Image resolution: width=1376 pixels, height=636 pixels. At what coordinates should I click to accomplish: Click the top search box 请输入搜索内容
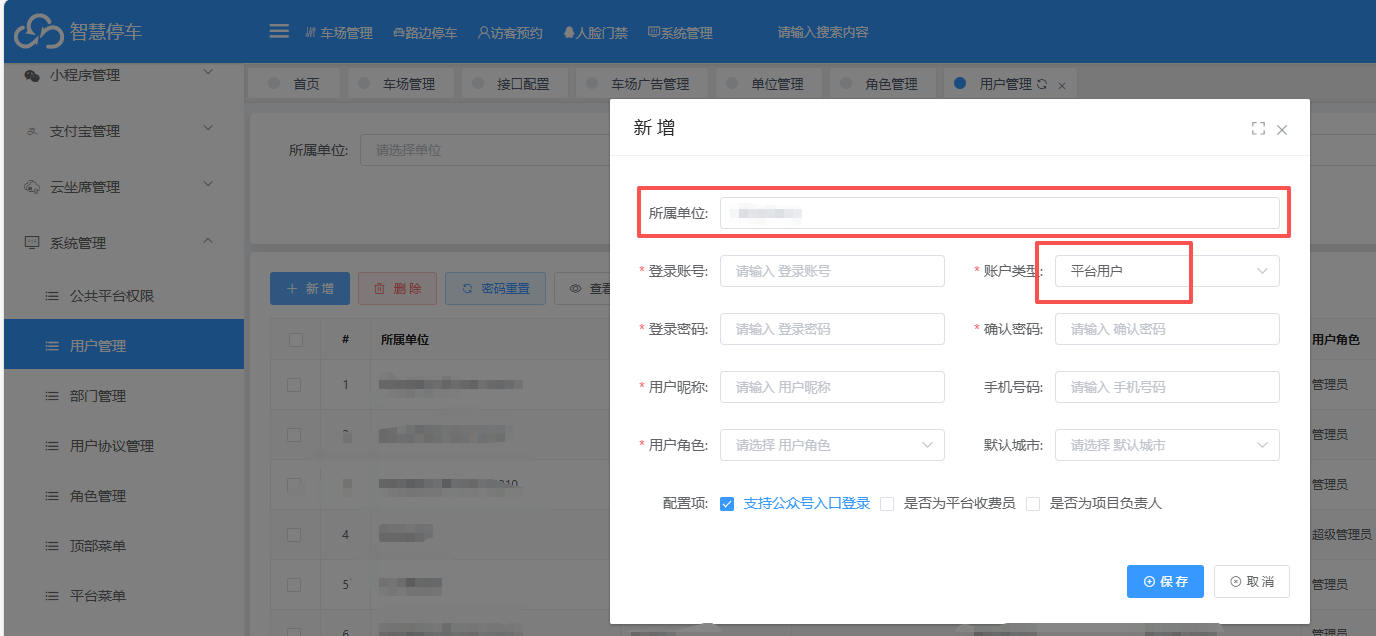823,32
